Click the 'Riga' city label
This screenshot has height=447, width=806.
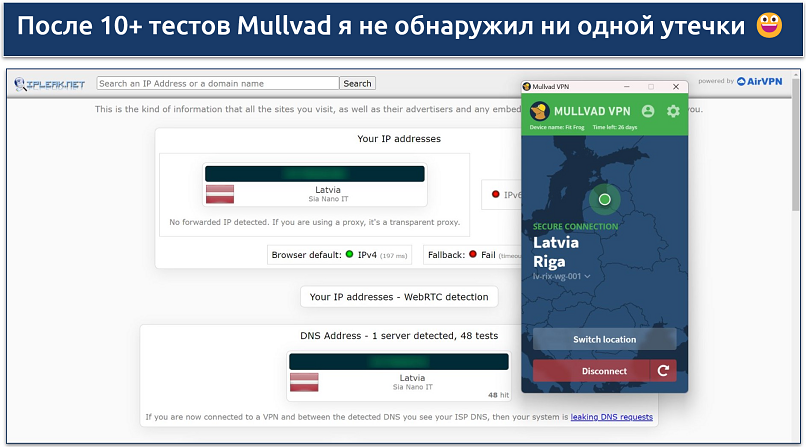point(549,262)
